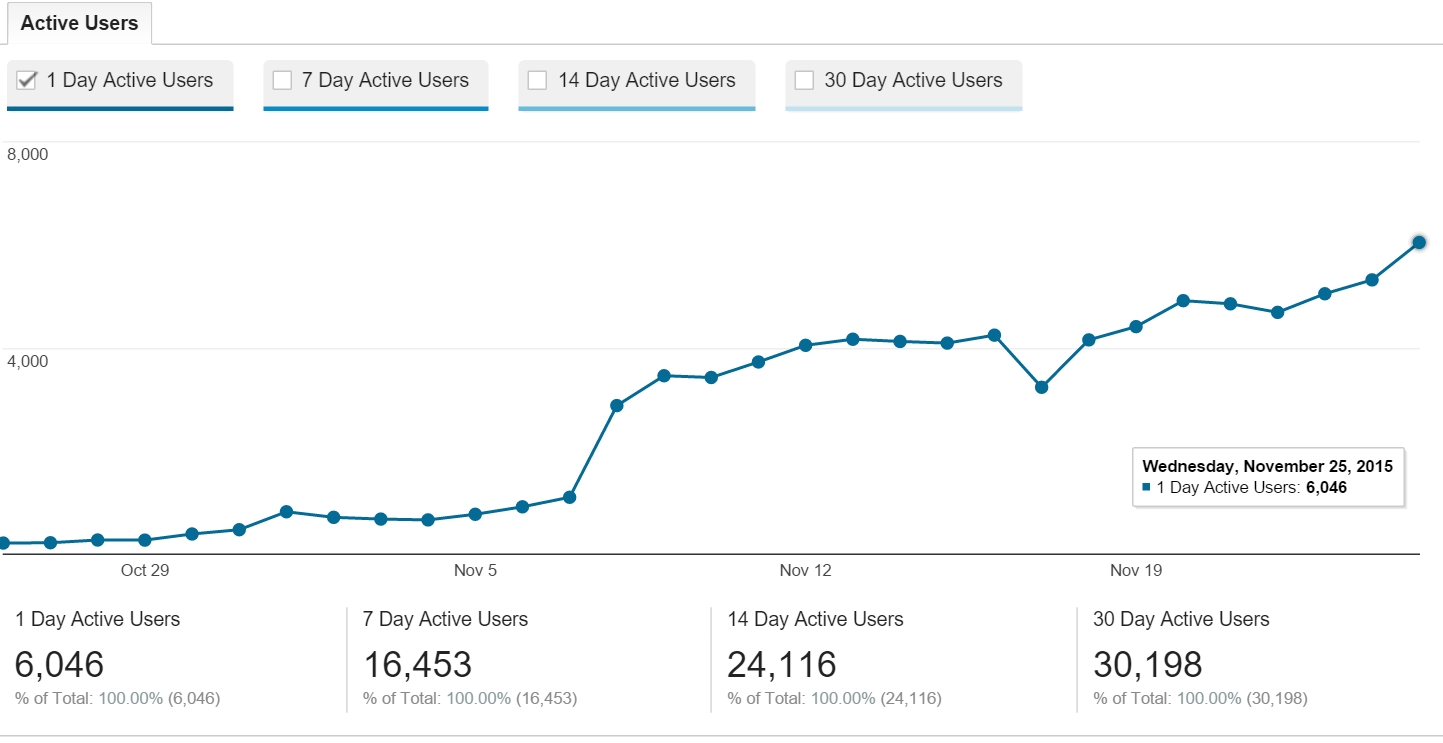Click the 8,000 y-axis label
This screenshot has height=743, width=1443.
[x=28, y=154]
